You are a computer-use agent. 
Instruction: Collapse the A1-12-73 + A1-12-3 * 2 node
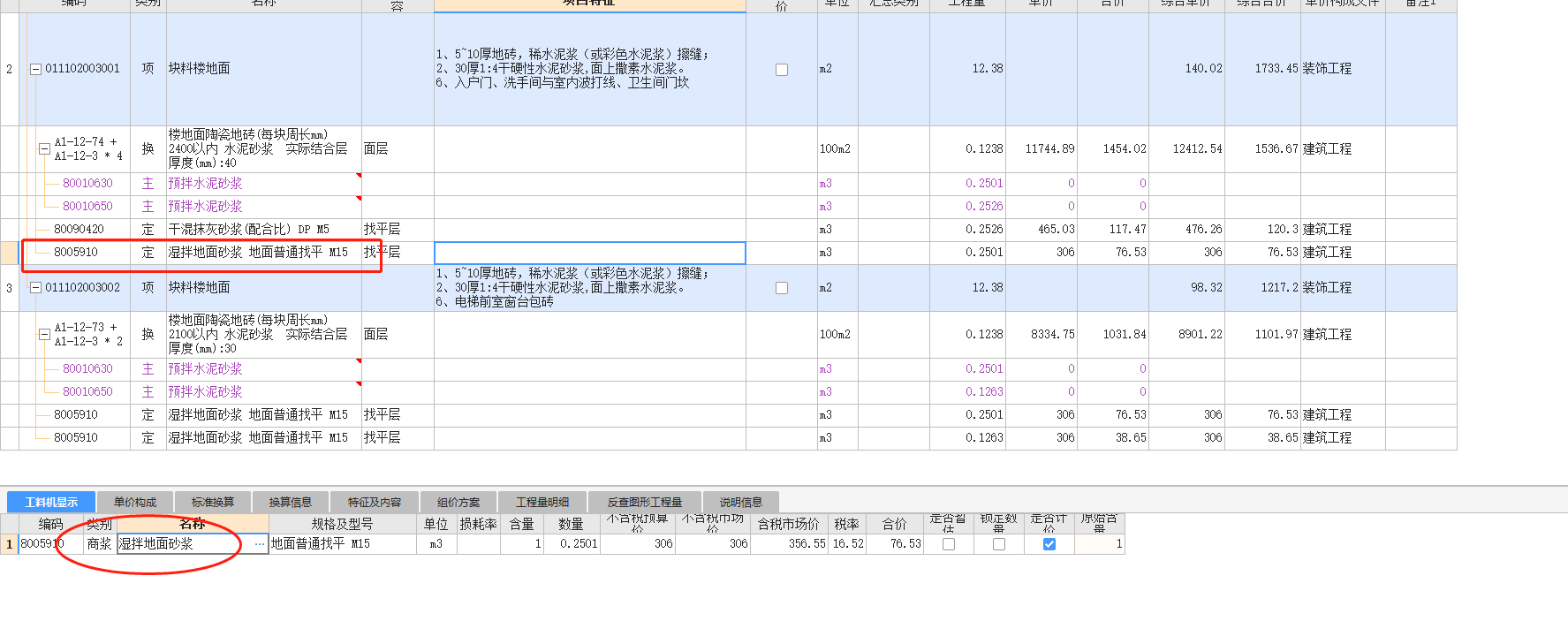(44, 335)
